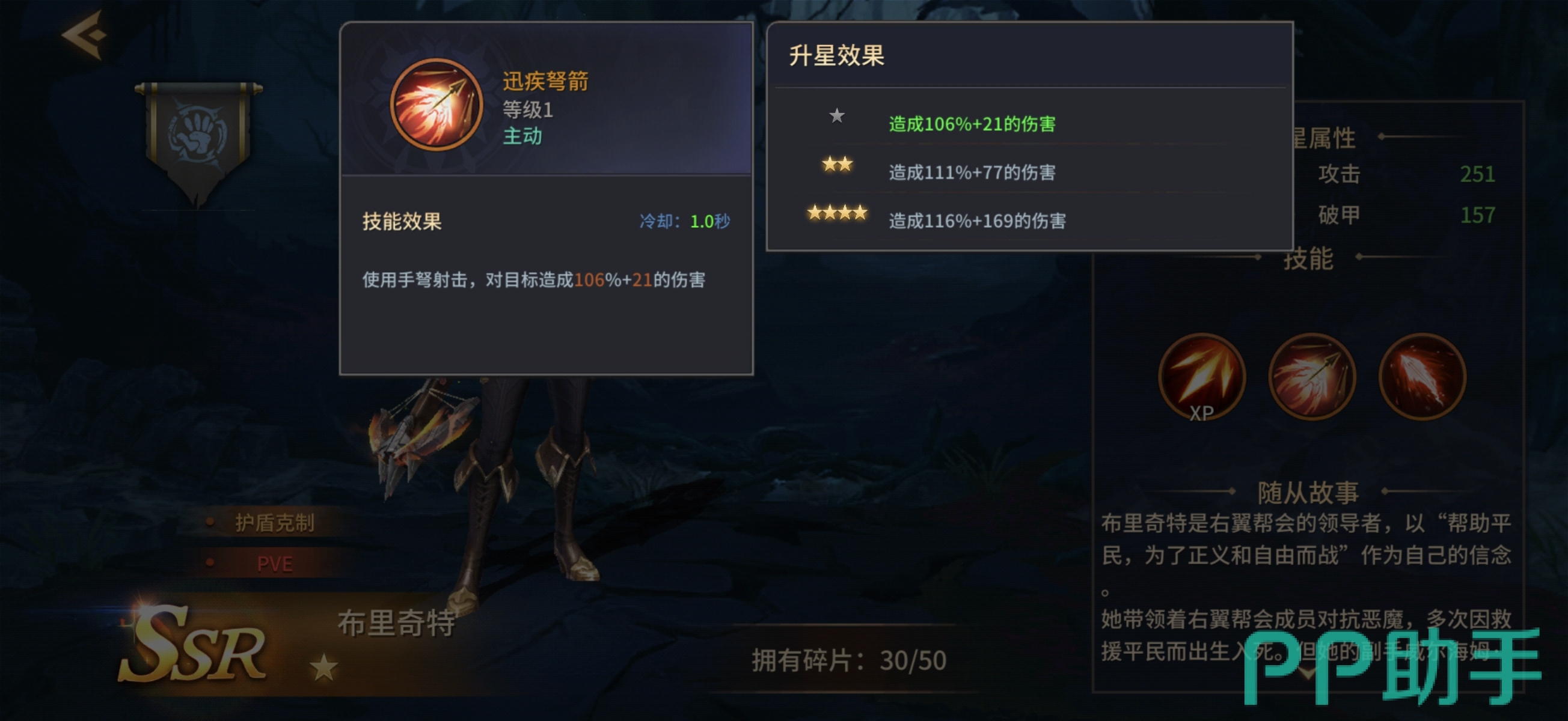Tap the 拥有碎片 30/50 fragment counter

click(849, 661)
